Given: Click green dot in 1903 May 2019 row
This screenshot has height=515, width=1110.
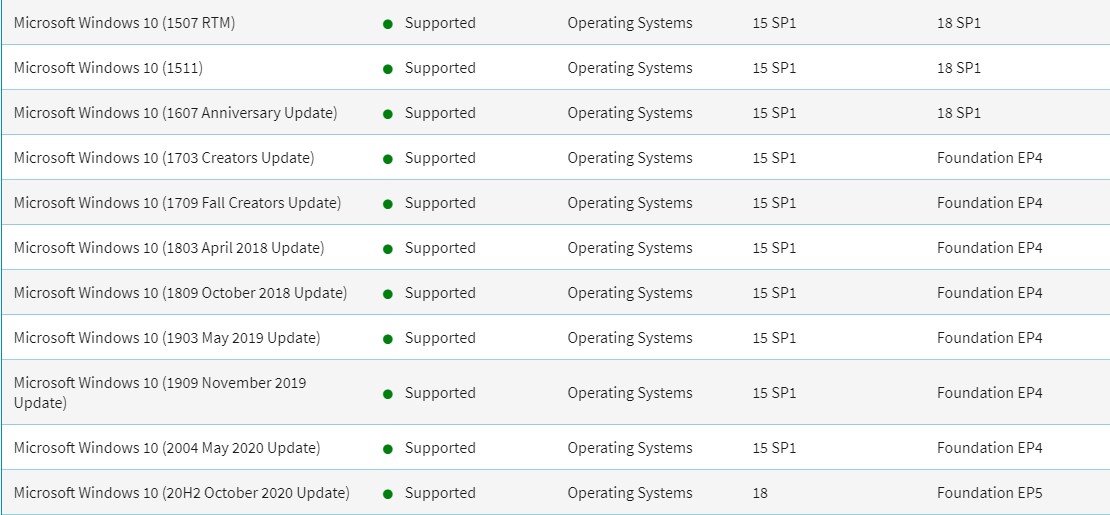Looking at the screenshot, I should coord(387,339).
